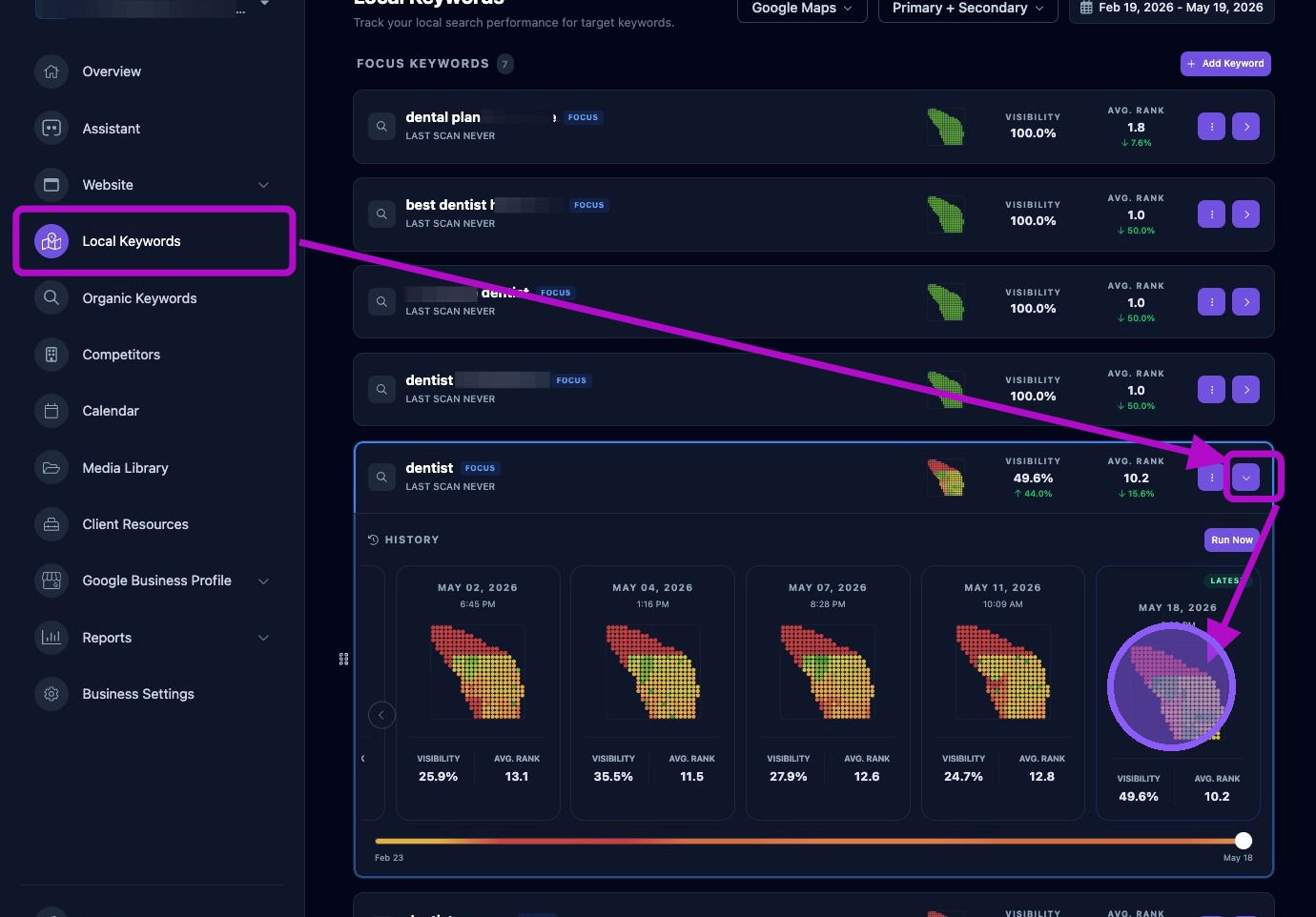Open options menu for best dentist keyword
The width and height of the screenshot is (1316, 917).
(x=1211, y=214)
